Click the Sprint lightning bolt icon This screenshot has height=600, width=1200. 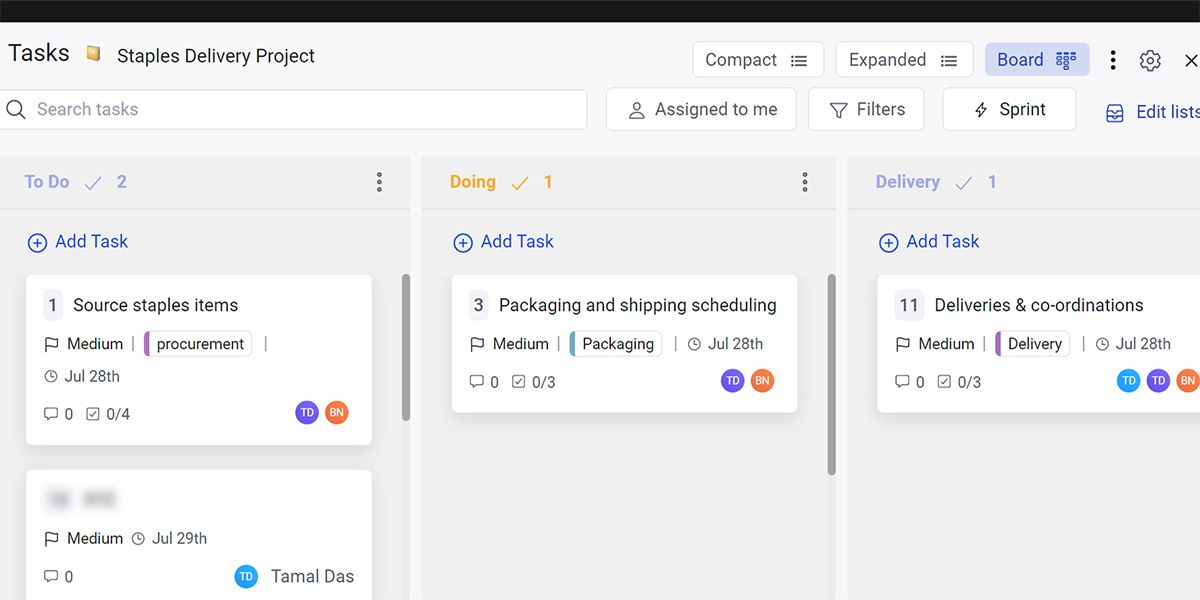coord(981,108)
